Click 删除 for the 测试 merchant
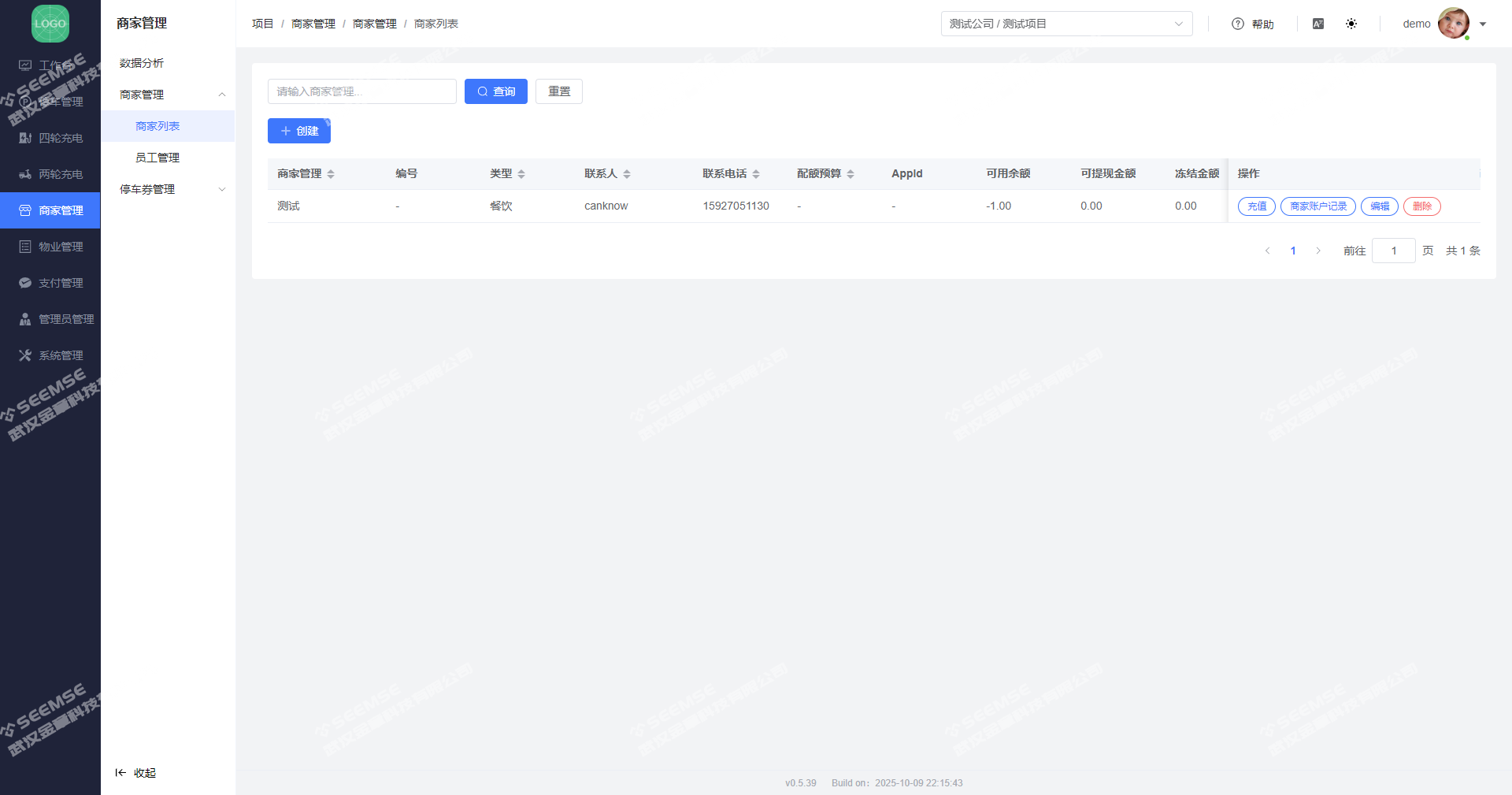1512x795 pixels. 1421,206
